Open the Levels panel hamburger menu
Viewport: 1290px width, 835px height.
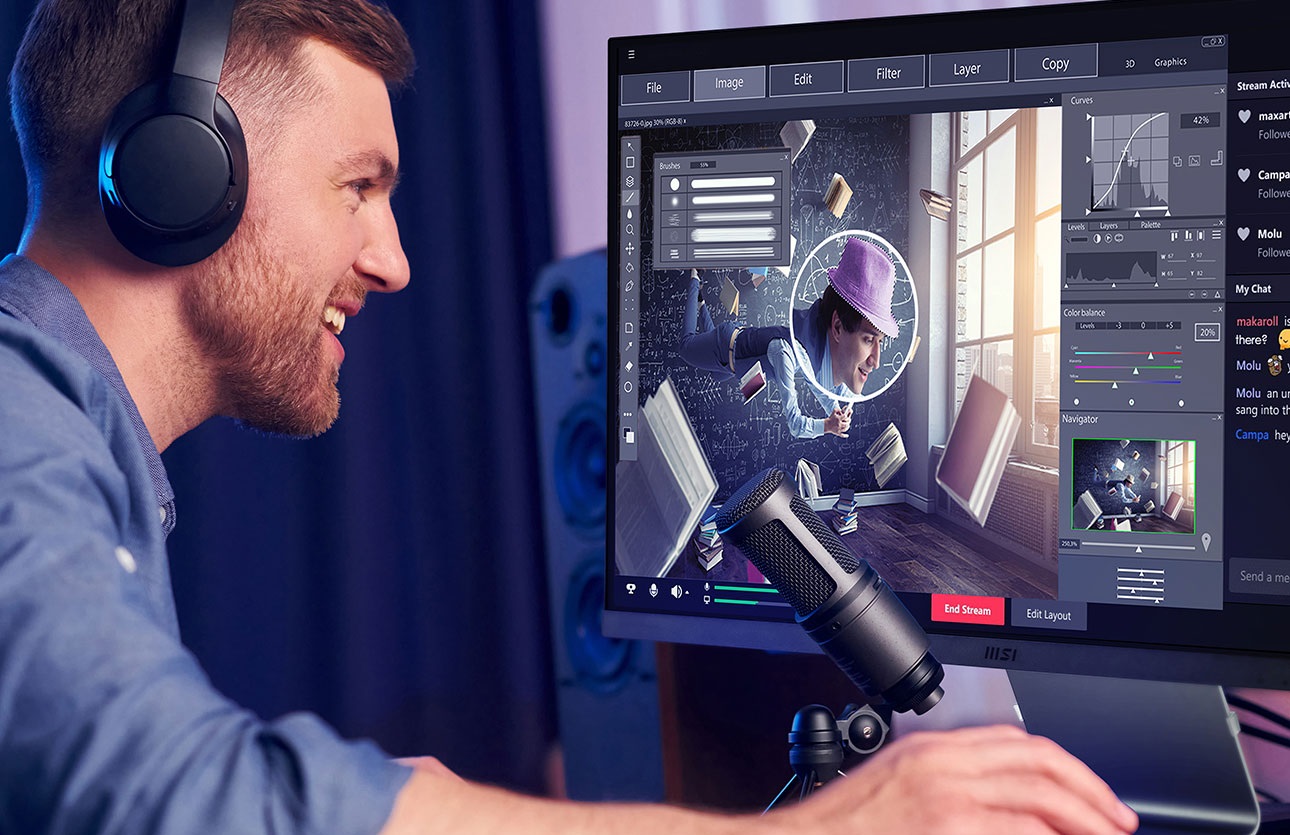coord(1215,235)
